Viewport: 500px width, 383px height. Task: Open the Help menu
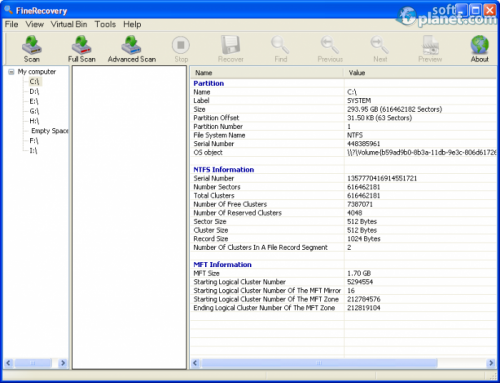click(x=132, y=24)
